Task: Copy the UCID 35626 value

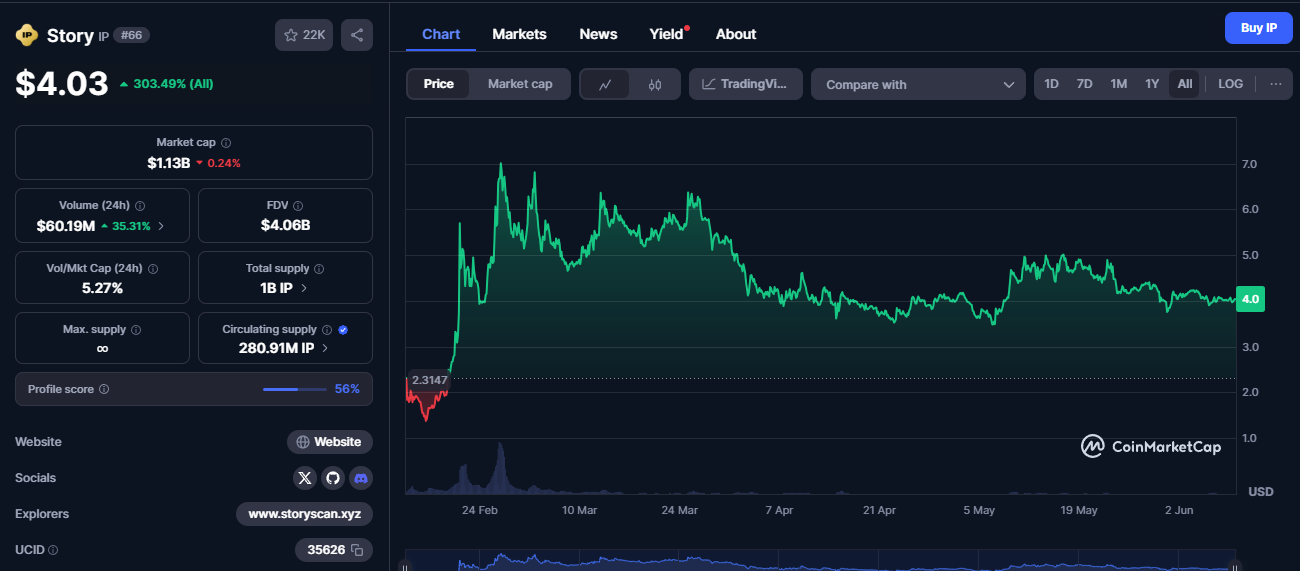Action: pyautogui.click(x=356, y=550)
